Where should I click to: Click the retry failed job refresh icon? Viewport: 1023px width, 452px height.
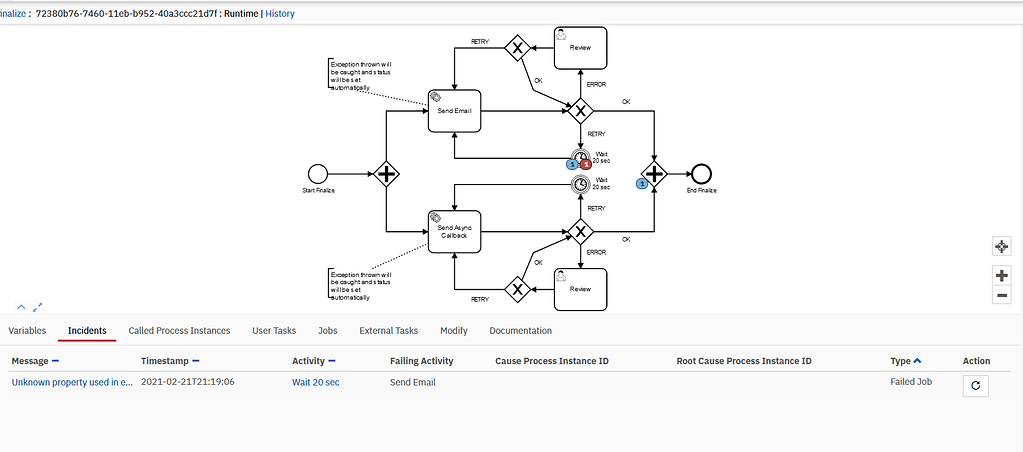[975, 385]
